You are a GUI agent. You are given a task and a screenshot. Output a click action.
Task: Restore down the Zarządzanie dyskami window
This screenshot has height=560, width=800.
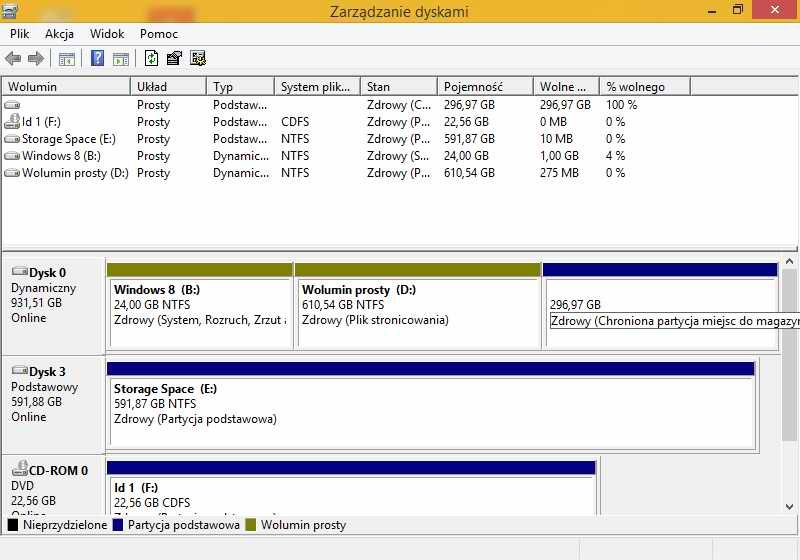point(738,10)
